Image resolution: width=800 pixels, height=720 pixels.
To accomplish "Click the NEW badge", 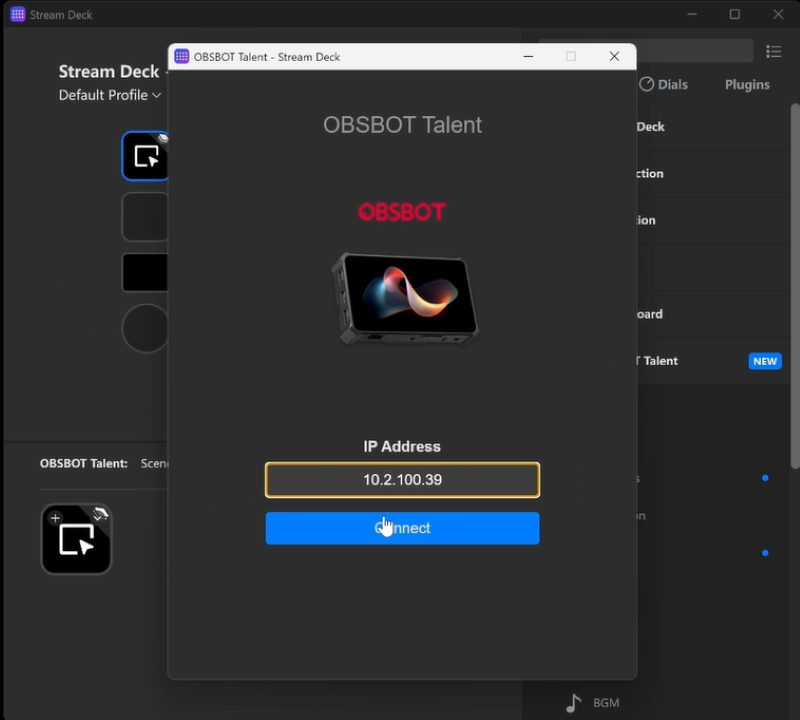I will pos(765,361).
